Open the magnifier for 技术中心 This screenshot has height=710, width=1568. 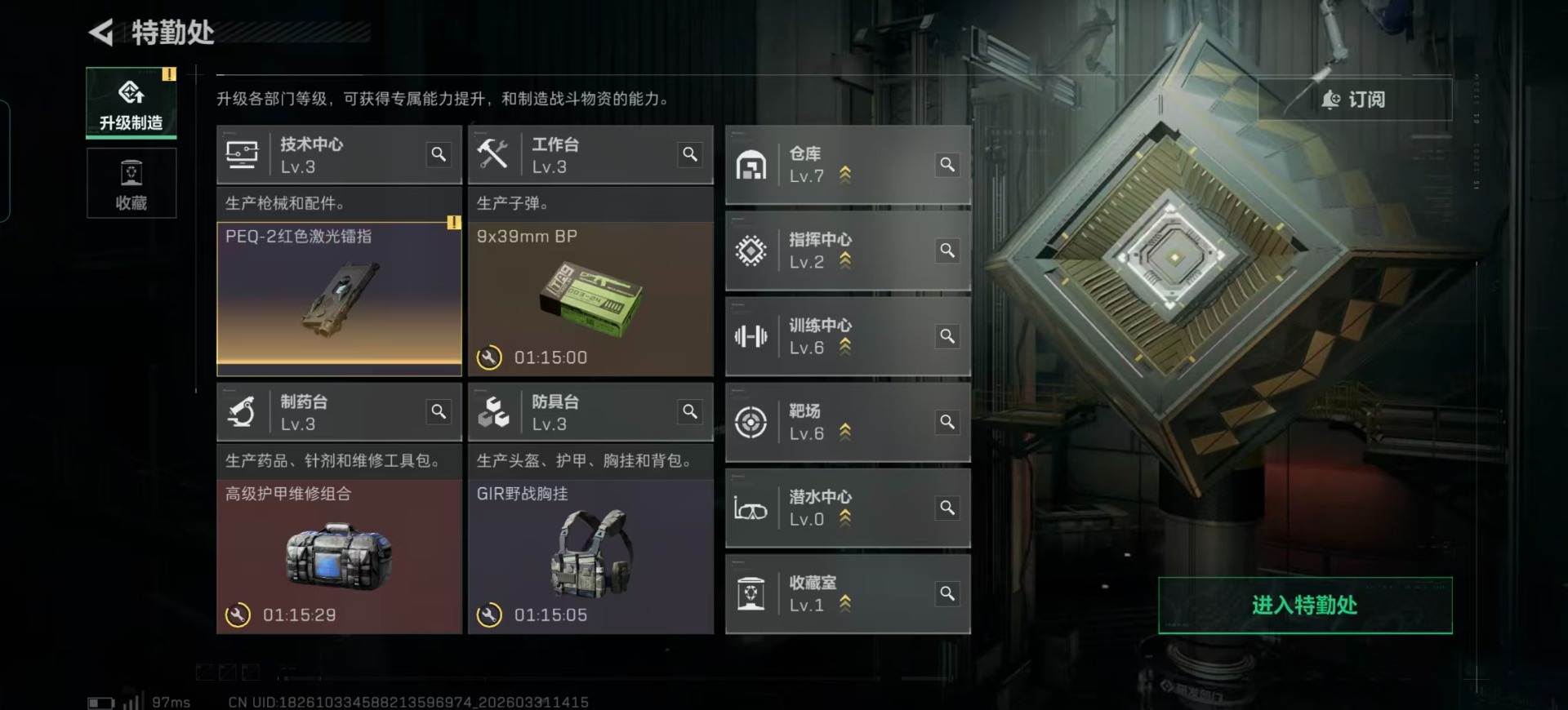[x=439, y=154]
